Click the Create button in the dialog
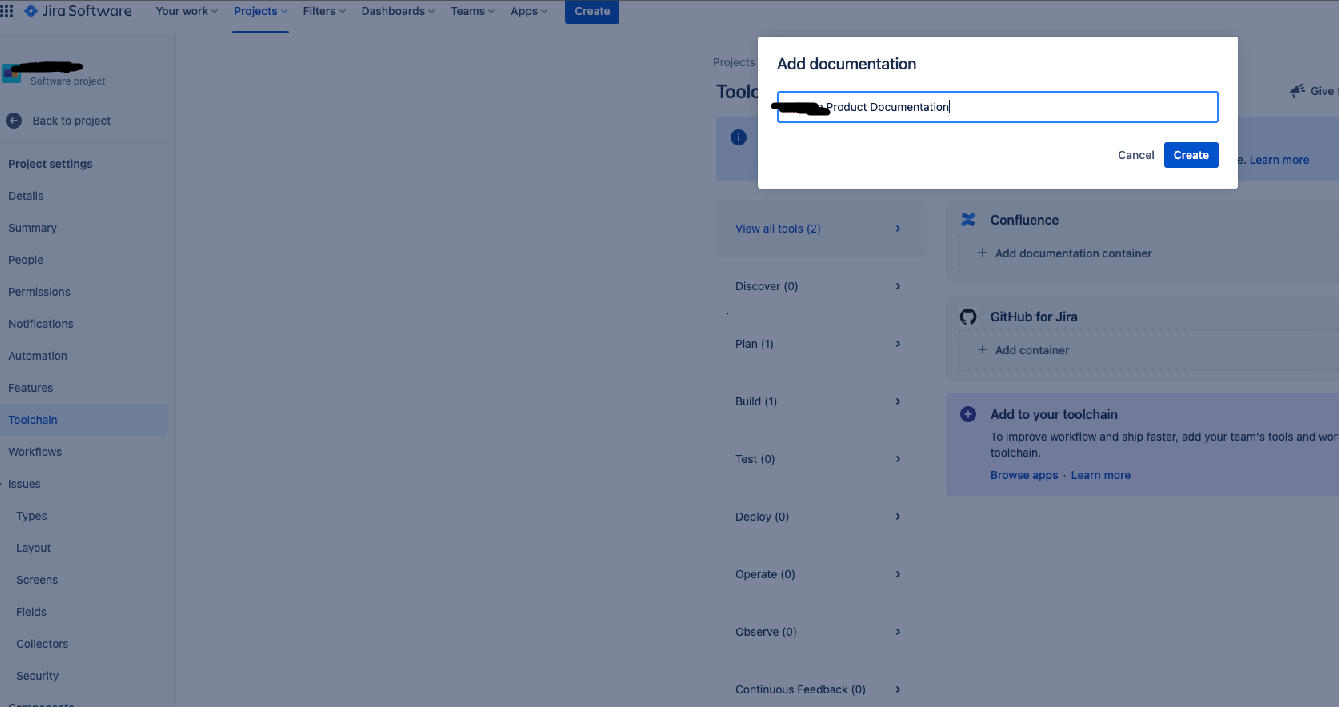 coord(1191,155)
